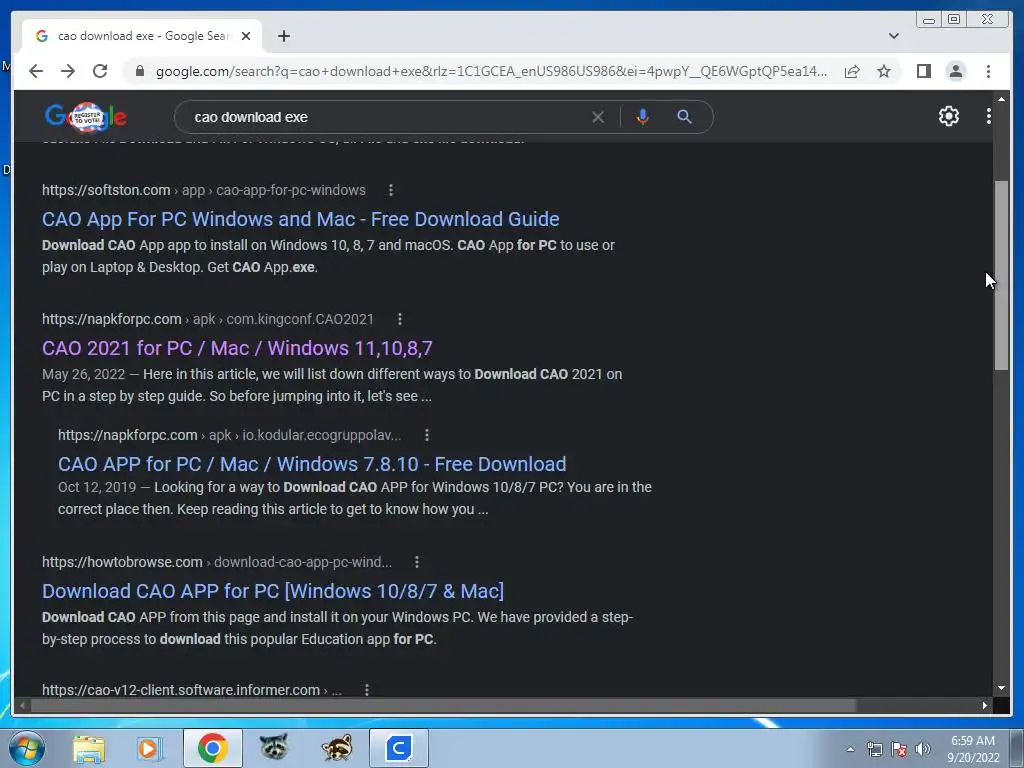Open network status tray icon
The image size is (1024, 768).
[874, 749]
